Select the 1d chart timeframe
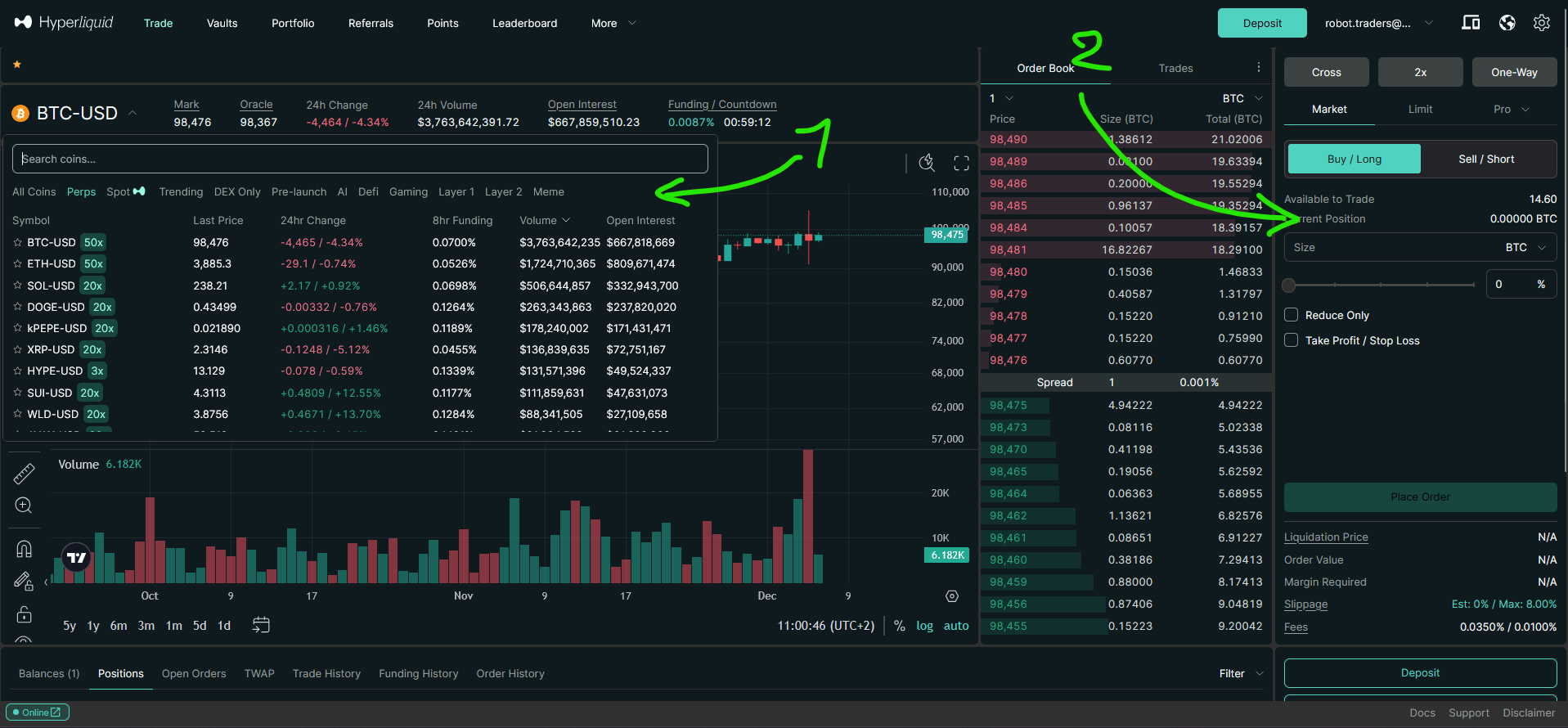Viewport: 1568px width, 728px height. pos(224,626)
